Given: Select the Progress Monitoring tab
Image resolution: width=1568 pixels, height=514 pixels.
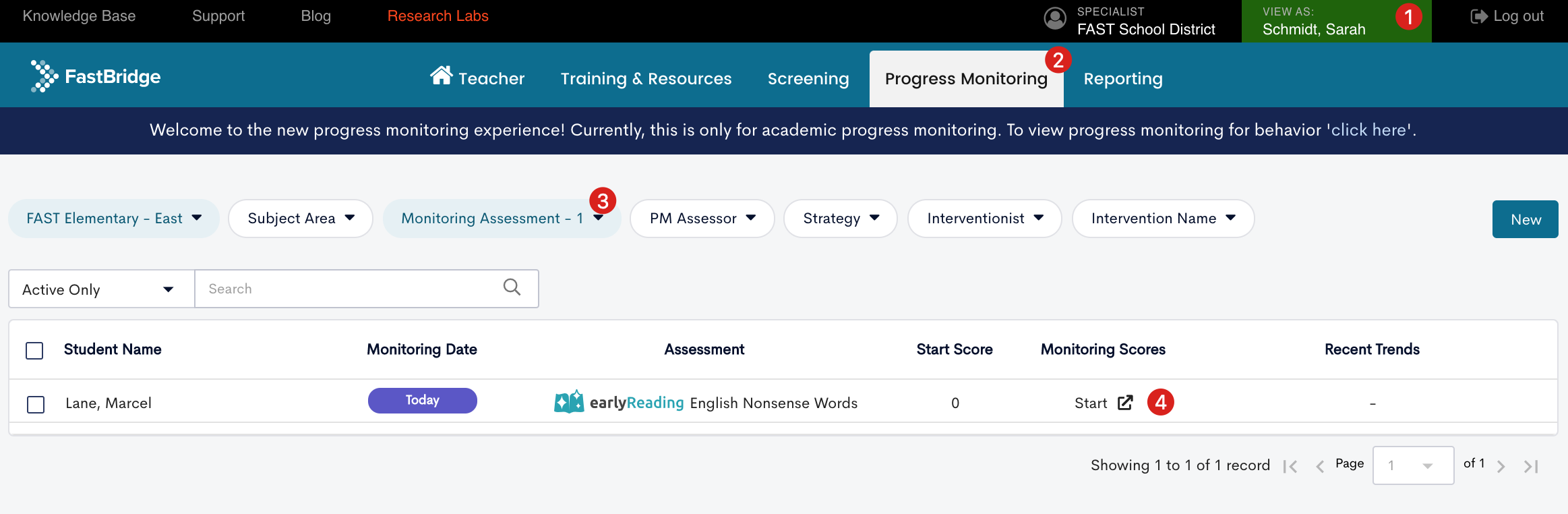Looking at the screenshot, I should (967, 79).
